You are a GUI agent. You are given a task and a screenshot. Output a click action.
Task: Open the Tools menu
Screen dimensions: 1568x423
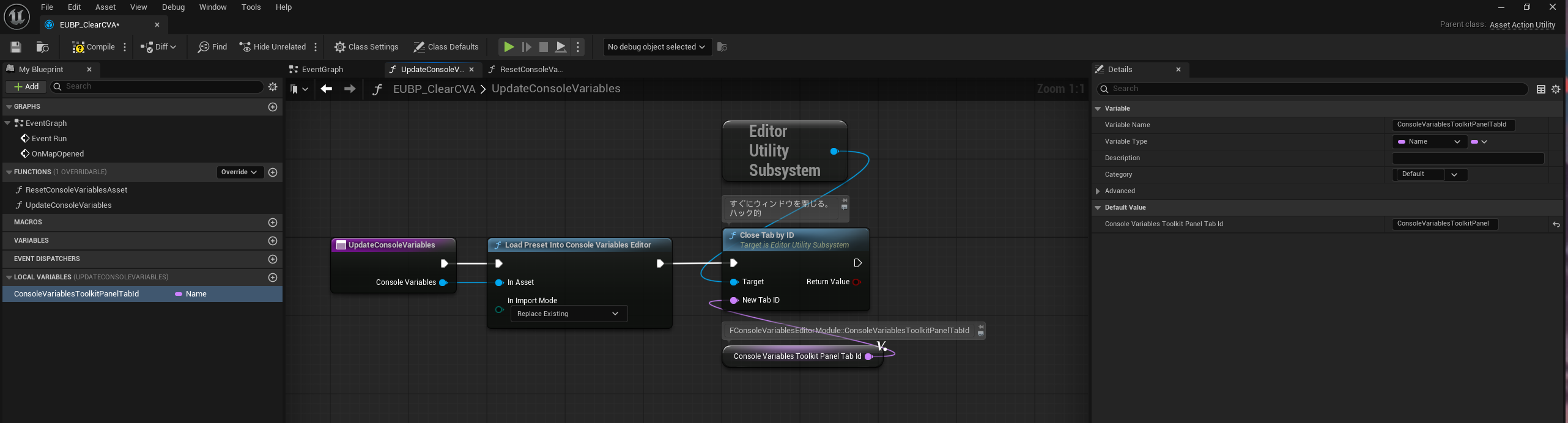251,7
